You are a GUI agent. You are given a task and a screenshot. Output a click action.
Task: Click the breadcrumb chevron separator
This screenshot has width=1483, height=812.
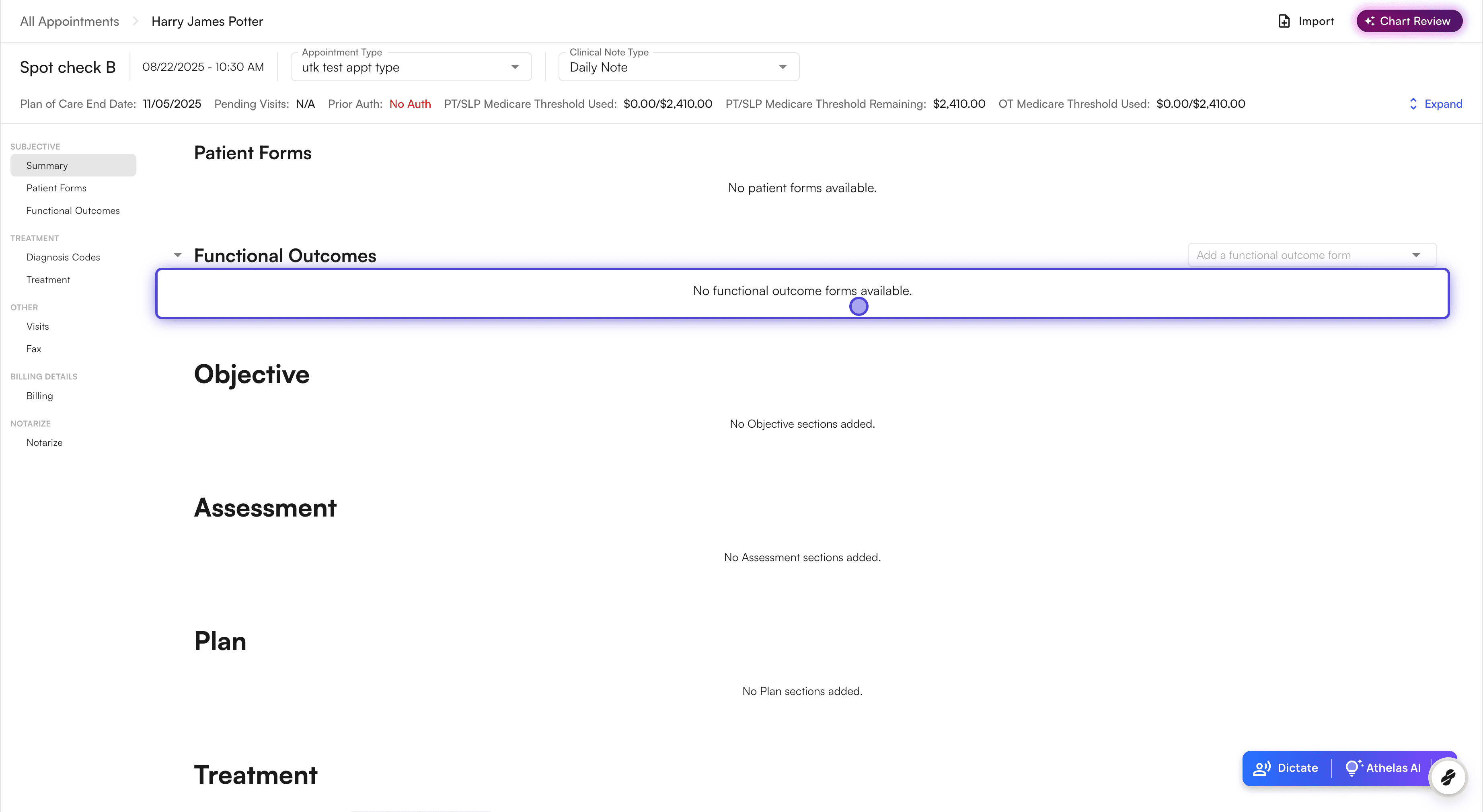[136, 21]
